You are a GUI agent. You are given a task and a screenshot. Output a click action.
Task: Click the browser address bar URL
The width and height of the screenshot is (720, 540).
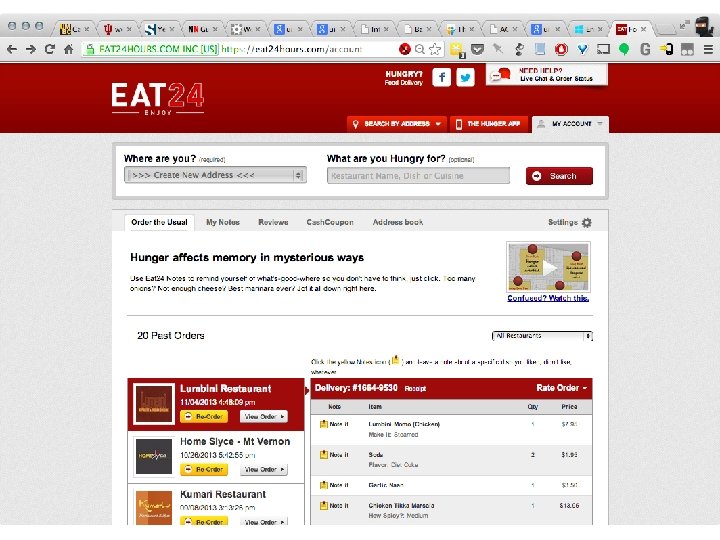[292, 49]
